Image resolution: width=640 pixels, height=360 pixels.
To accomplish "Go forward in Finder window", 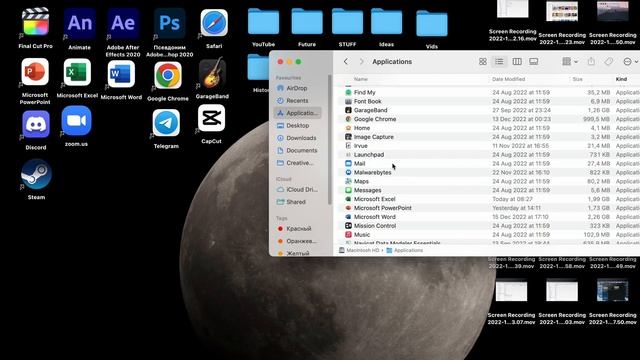I will [361, 62].
